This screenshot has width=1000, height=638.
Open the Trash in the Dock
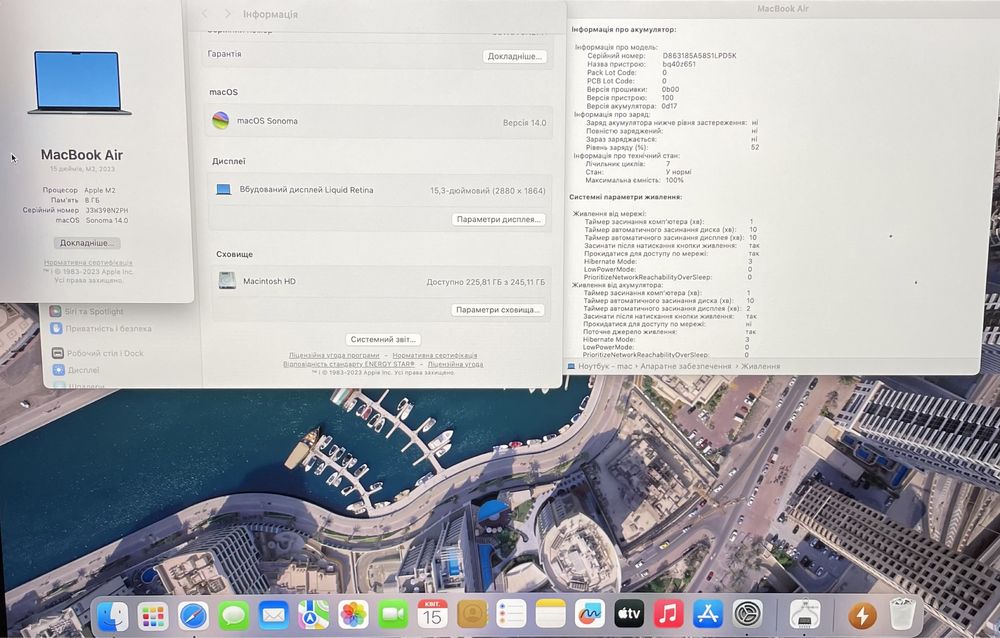(902, 614)
